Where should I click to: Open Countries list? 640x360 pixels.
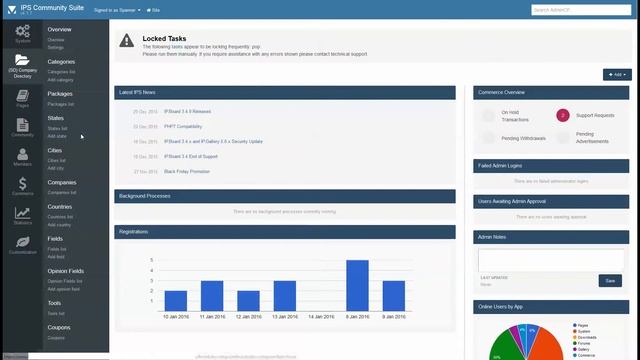pyautogui.click(x=60, y=217)
